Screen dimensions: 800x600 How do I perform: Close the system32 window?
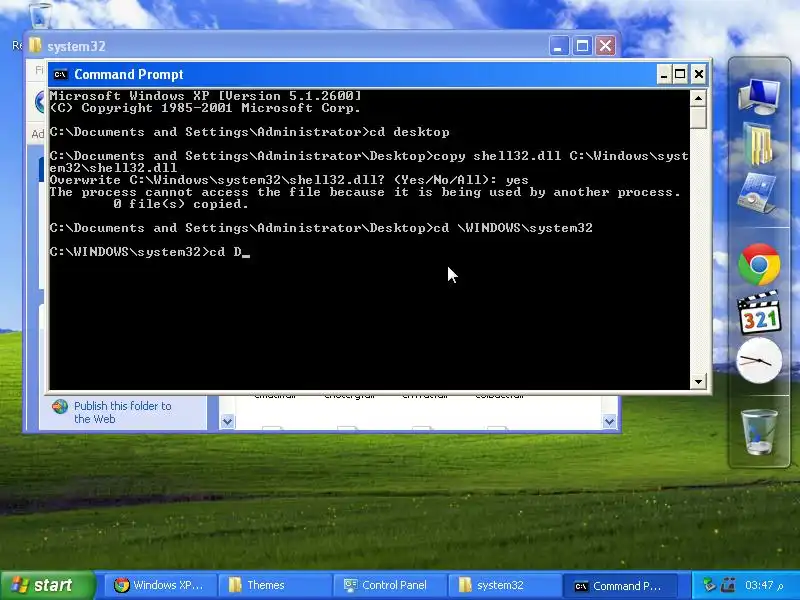coord(606,46)
